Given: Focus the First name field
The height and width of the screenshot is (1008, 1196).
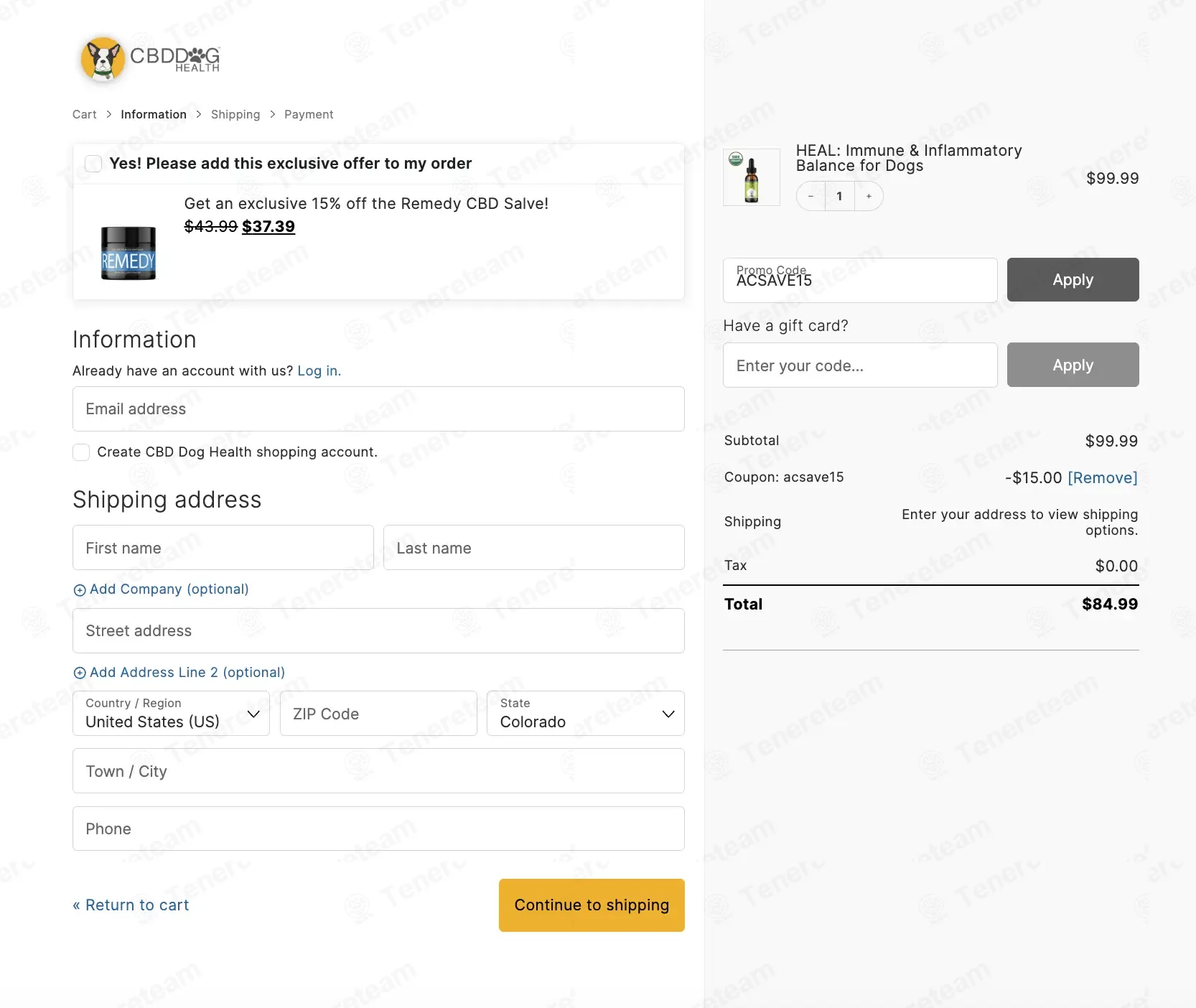Looking at the screenshot, I should [x=223, y=548].
